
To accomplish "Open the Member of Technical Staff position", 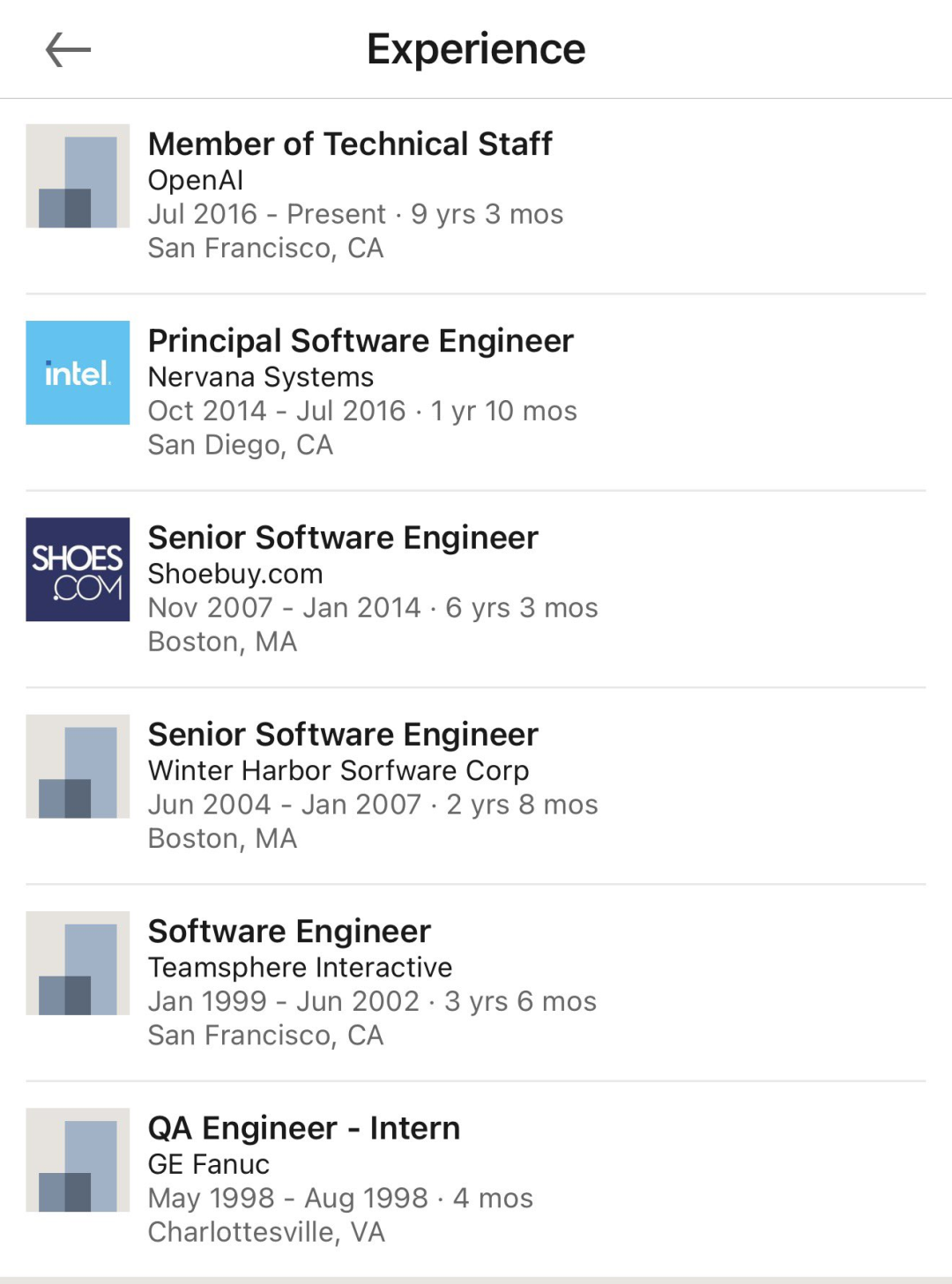I will tap(350, 144).
